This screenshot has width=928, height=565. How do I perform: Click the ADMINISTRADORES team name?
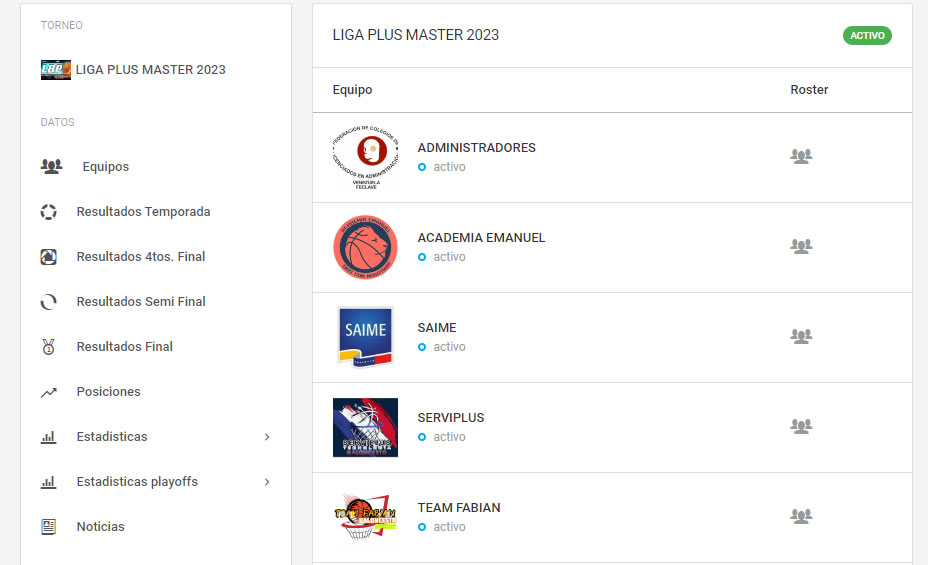tap(476, 148)
